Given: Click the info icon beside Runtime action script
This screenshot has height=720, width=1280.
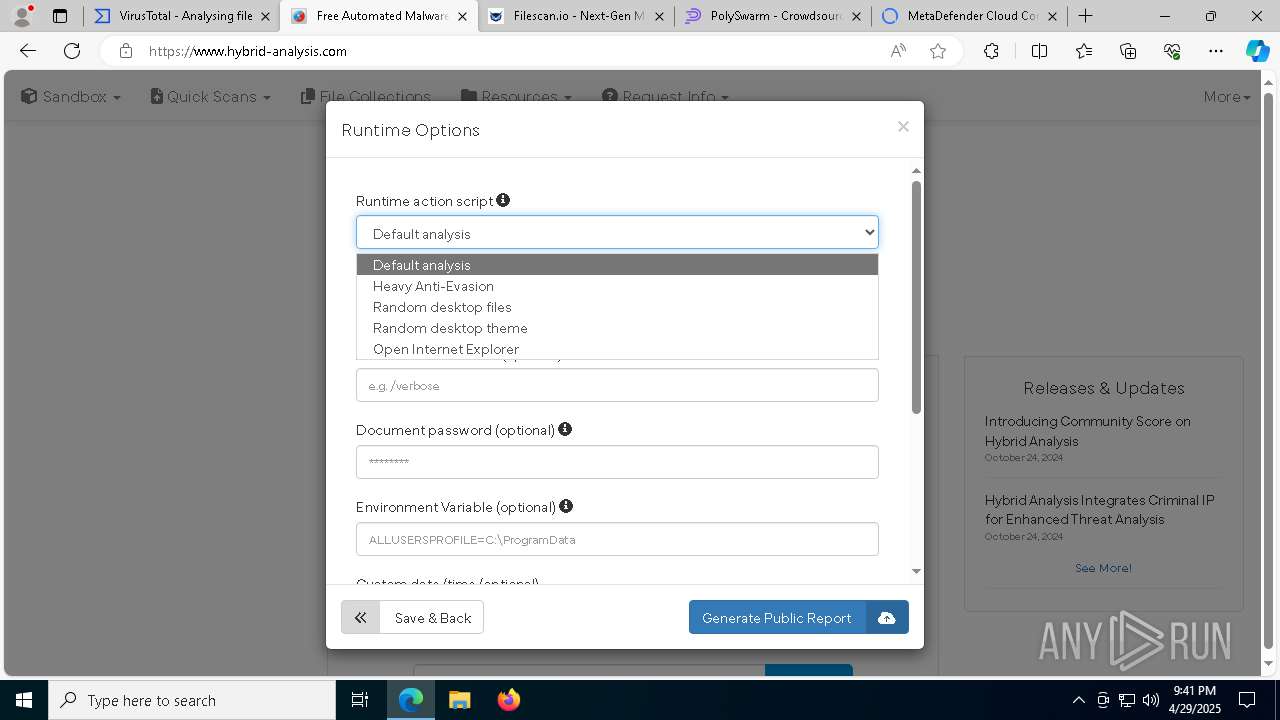Looking at the screenshot, I should point(503,200).
